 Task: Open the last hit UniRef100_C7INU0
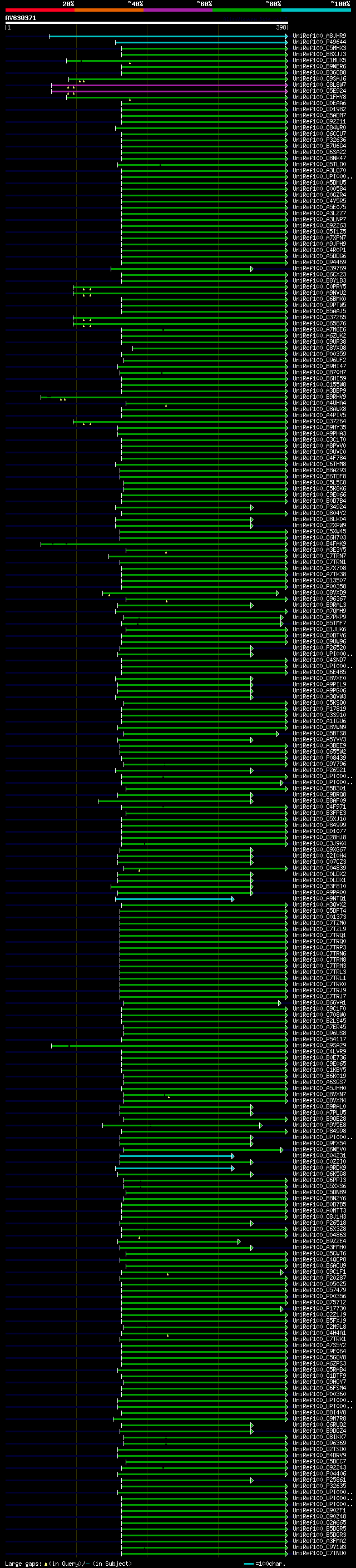coord(319,1553)
